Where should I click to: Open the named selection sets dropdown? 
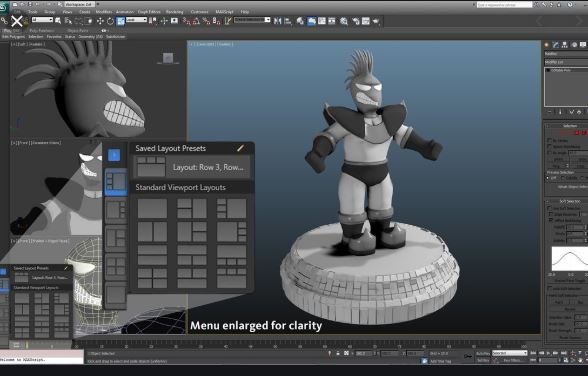point(252,20)
